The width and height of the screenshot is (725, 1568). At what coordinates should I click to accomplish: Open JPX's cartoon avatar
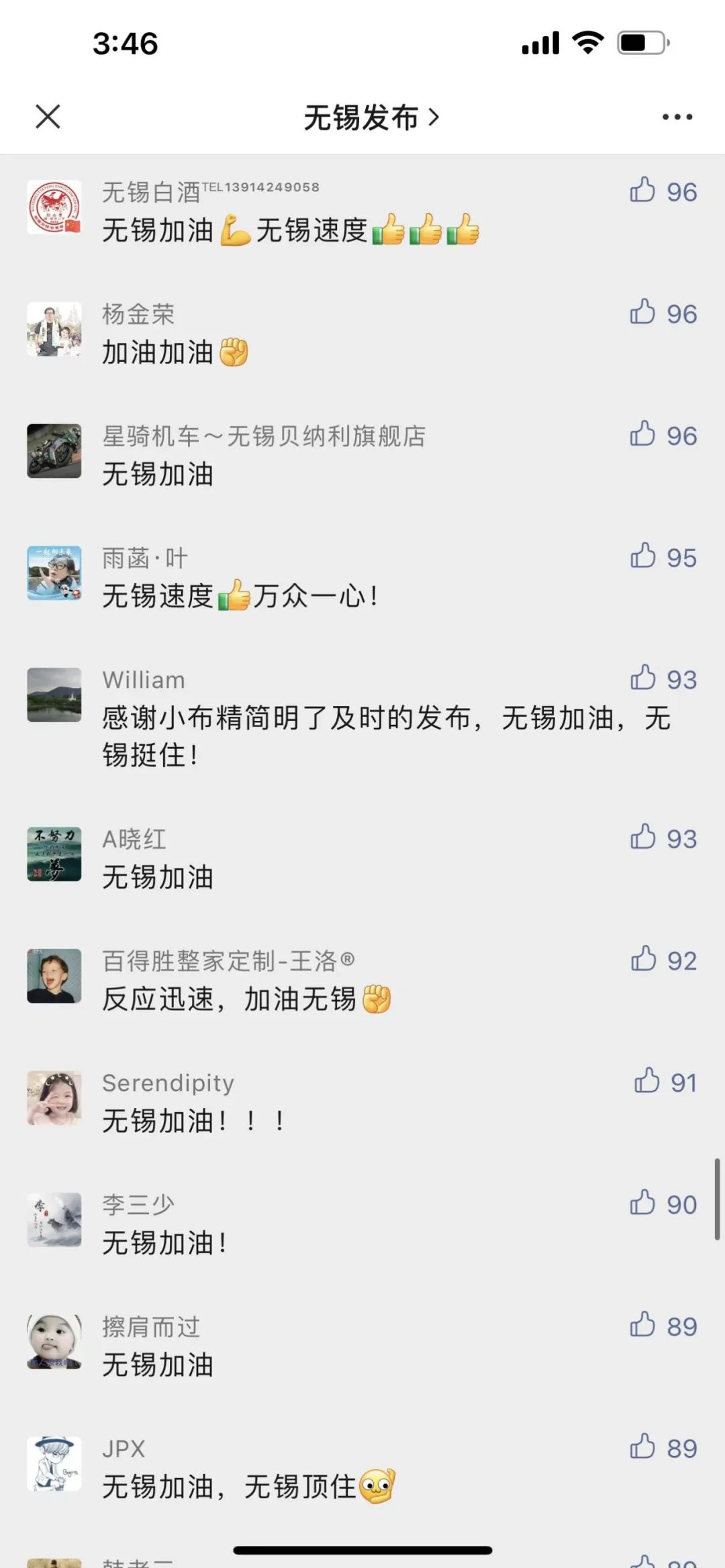click(x=54, y=1464)
